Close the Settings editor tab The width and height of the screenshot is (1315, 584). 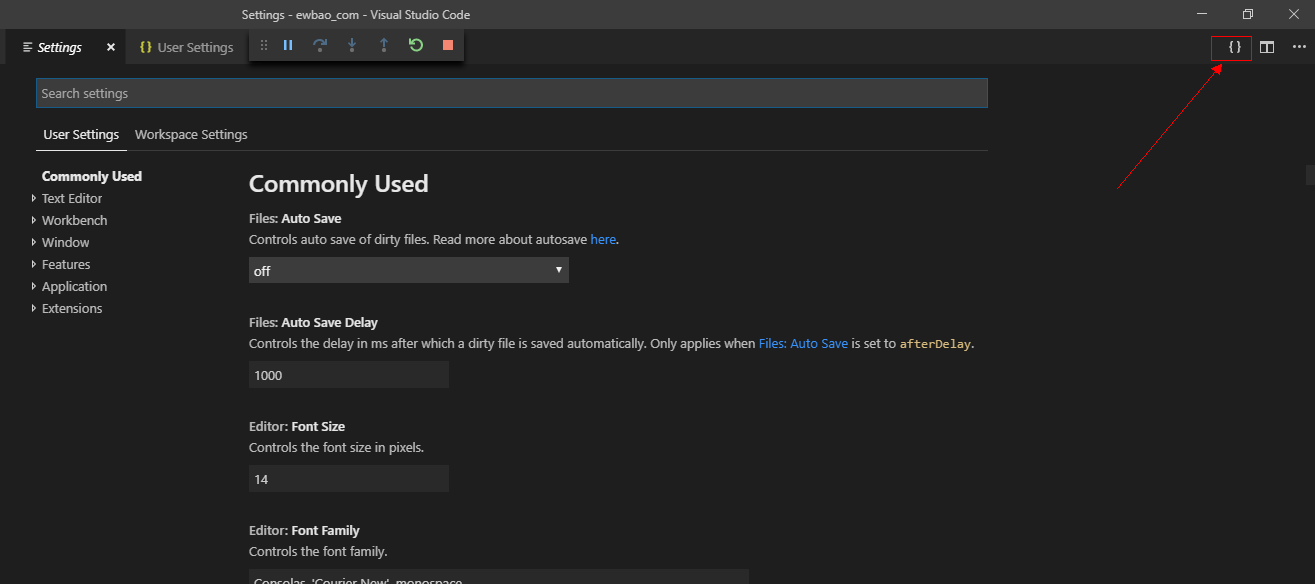pyautogui.click(x=111, y=47)
